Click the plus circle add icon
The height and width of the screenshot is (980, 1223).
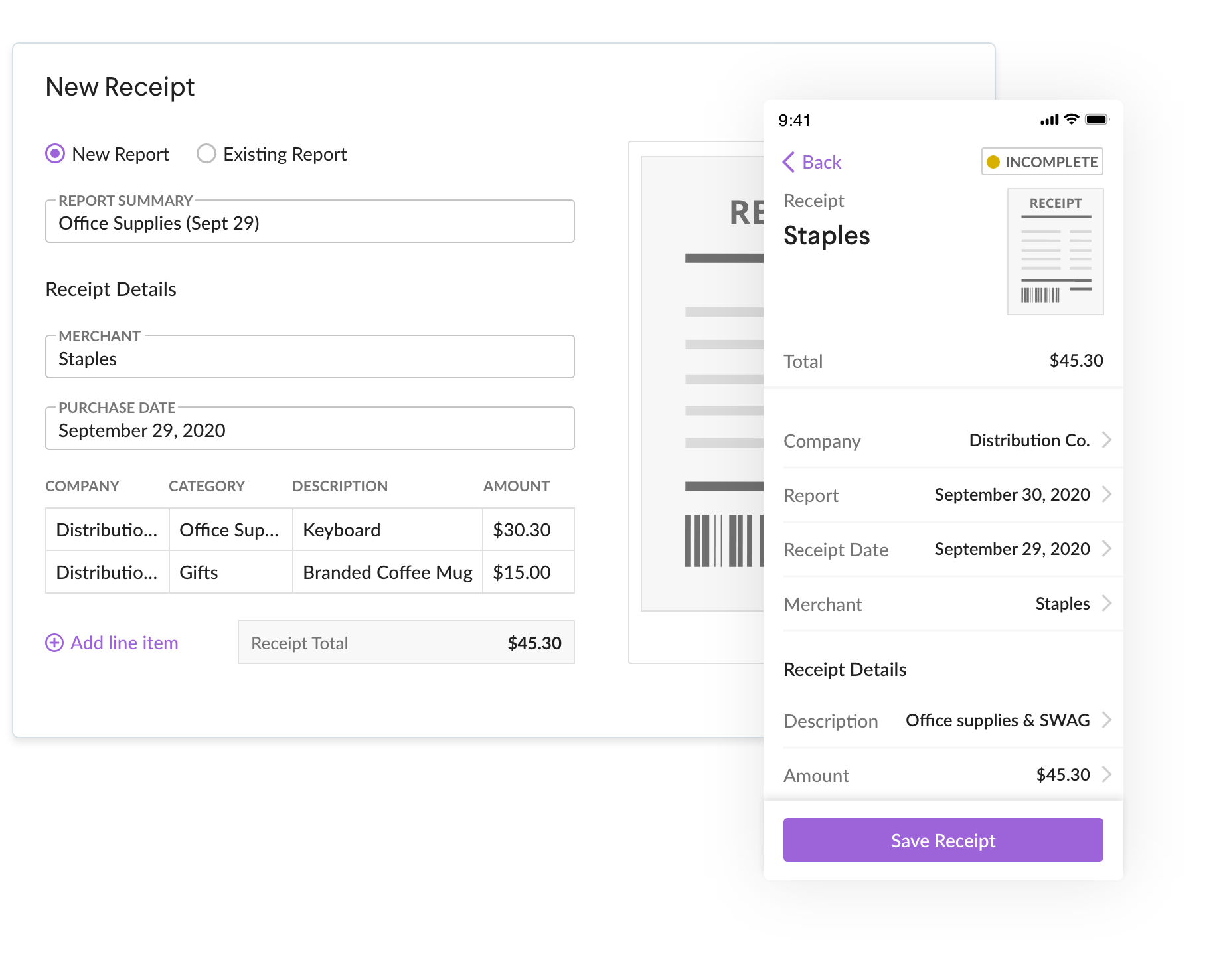(54, 643)
